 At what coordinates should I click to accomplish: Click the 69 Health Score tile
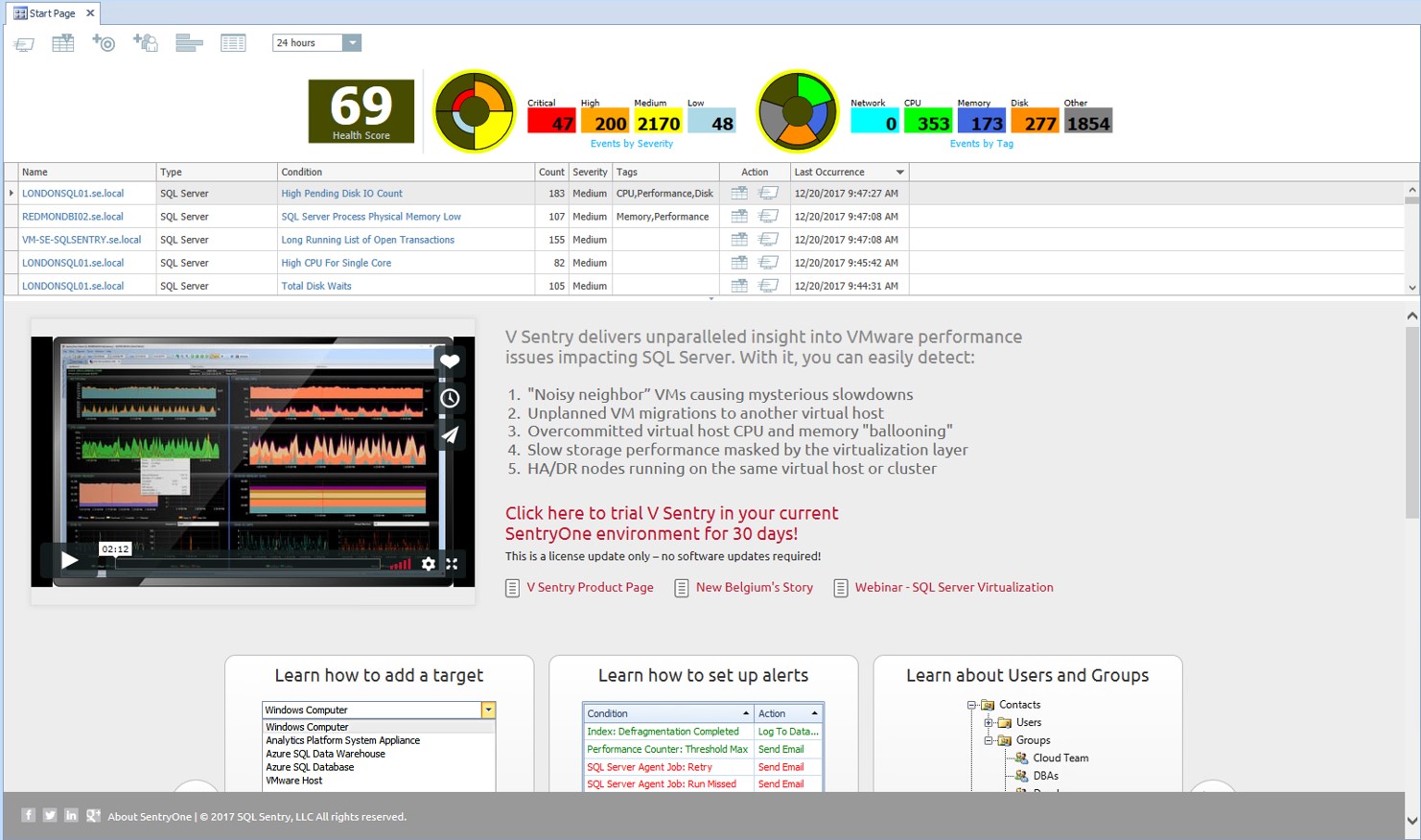(361, 111)
